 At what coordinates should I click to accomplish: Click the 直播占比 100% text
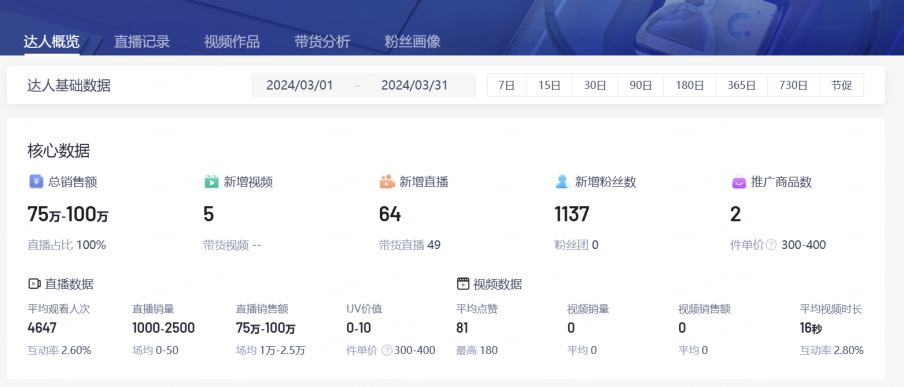tap(67, 245)
